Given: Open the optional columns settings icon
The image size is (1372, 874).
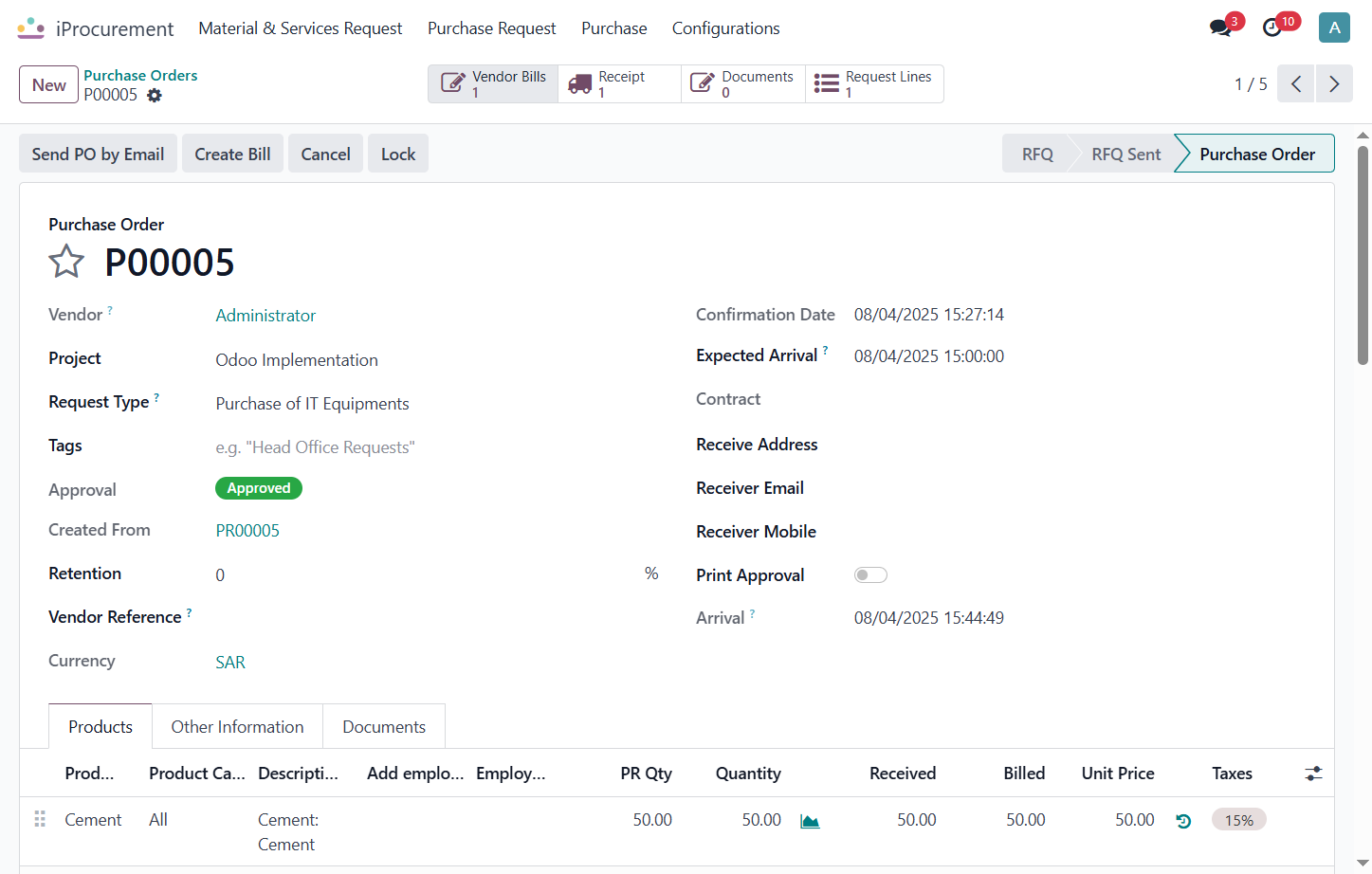Looking at the screenshot, I should 1313,774.
